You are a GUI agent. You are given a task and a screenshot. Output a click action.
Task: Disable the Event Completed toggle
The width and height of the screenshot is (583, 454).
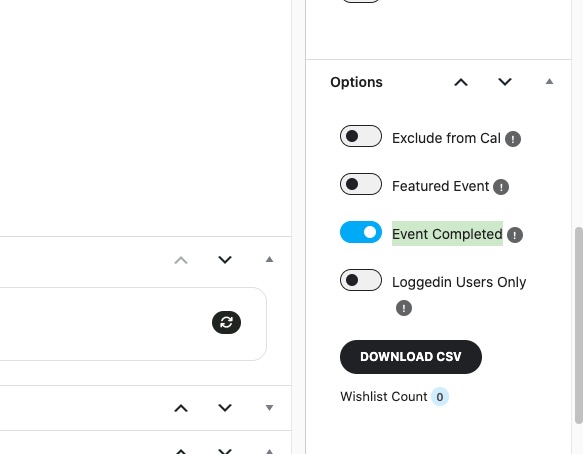coord(361,232)
